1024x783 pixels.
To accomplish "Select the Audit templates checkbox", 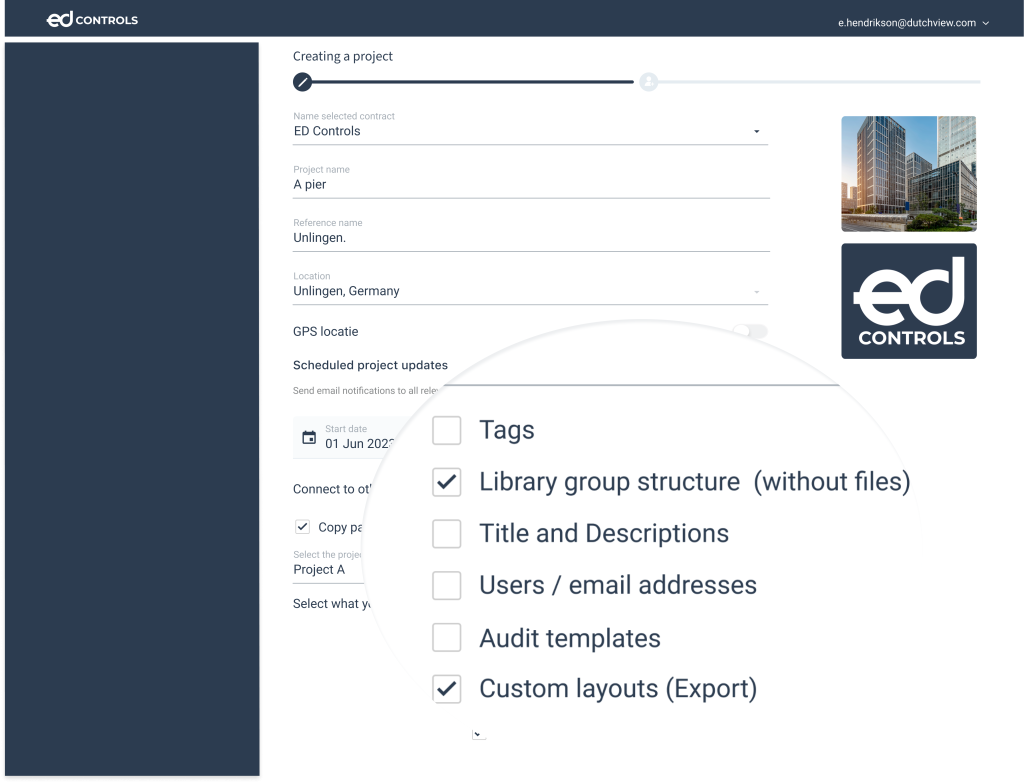I will click(447, 638).
